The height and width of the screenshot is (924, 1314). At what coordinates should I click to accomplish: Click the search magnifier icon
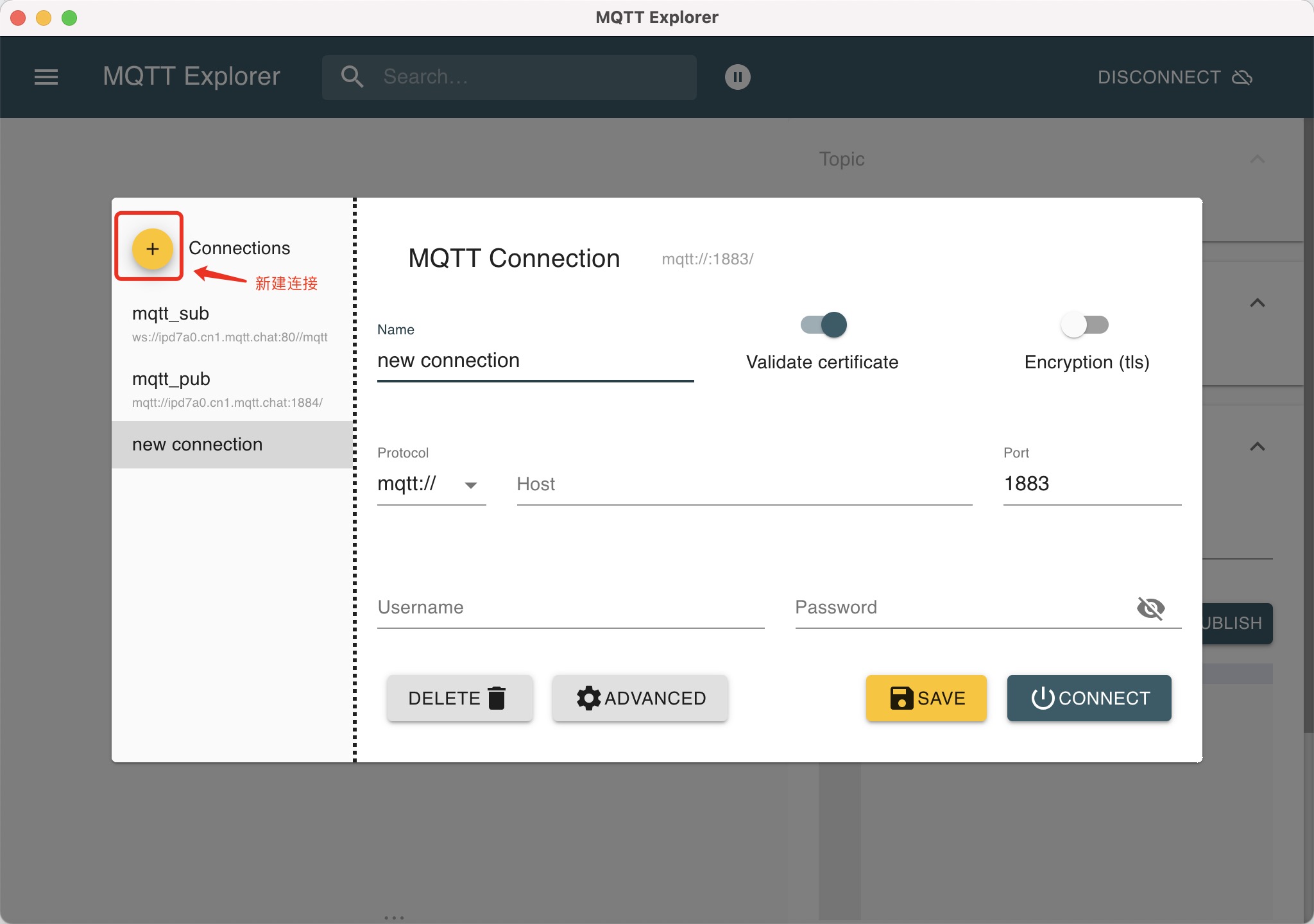[352, 77]
